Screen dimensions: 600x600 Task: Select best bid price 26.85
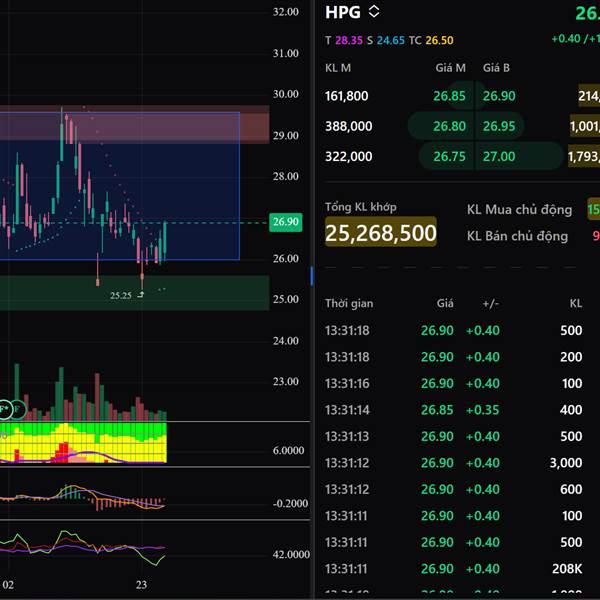point(449,96)
